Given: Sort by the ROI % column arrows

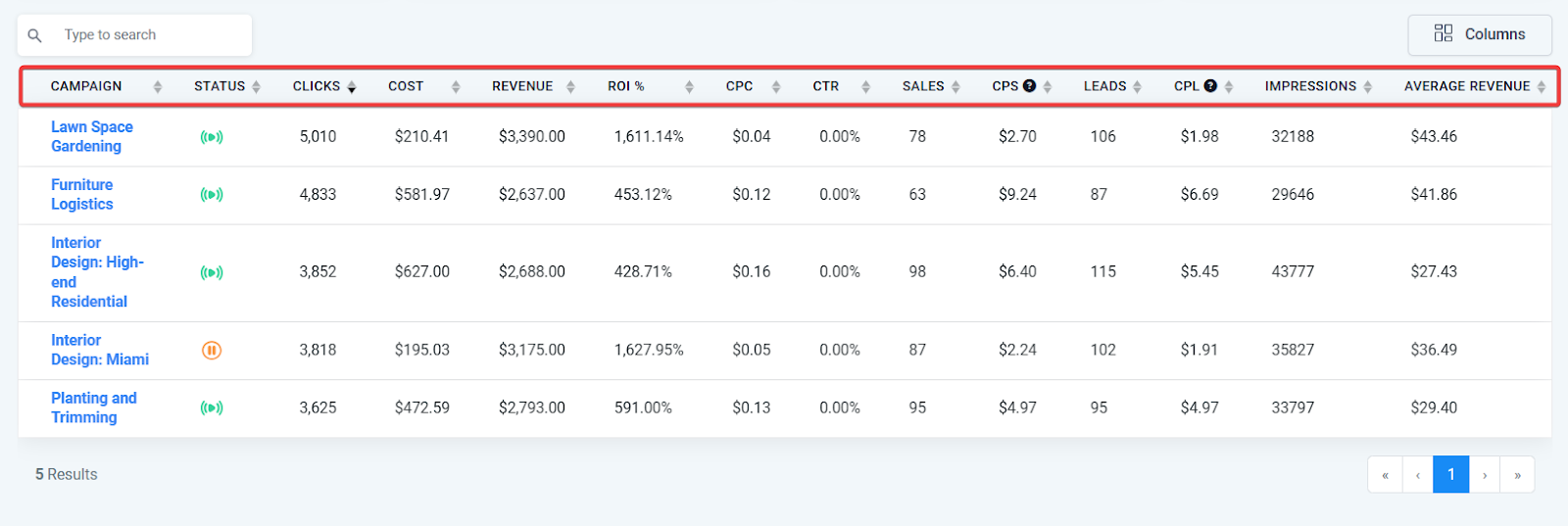Looking at the screenshot, I should 689,87.
